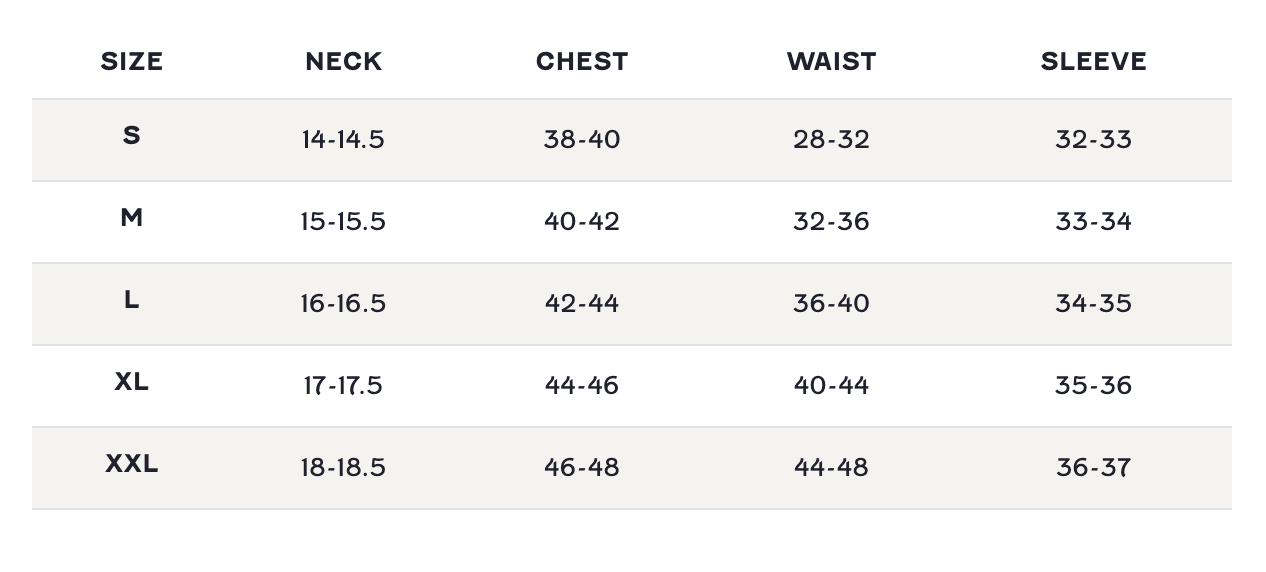Click sleeve measurement 36-37
Viewport: 1266px width, 572px height.
pyautogui.click(x=1093, y=467)
